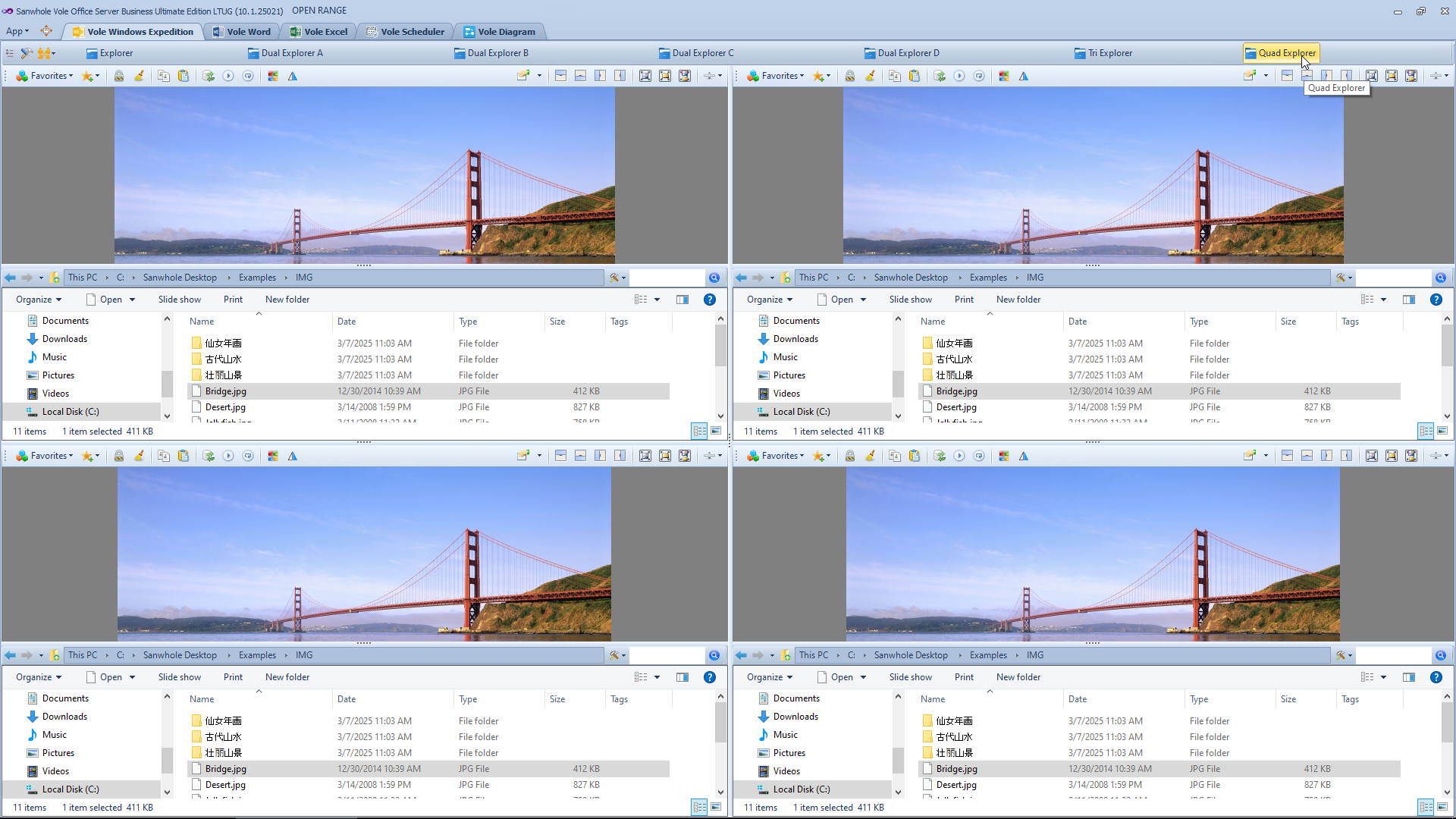This screenshot has width=1456, height=819.
Task: Click the search field in top-right pane address bar
Action: (x=1394, y=278)
